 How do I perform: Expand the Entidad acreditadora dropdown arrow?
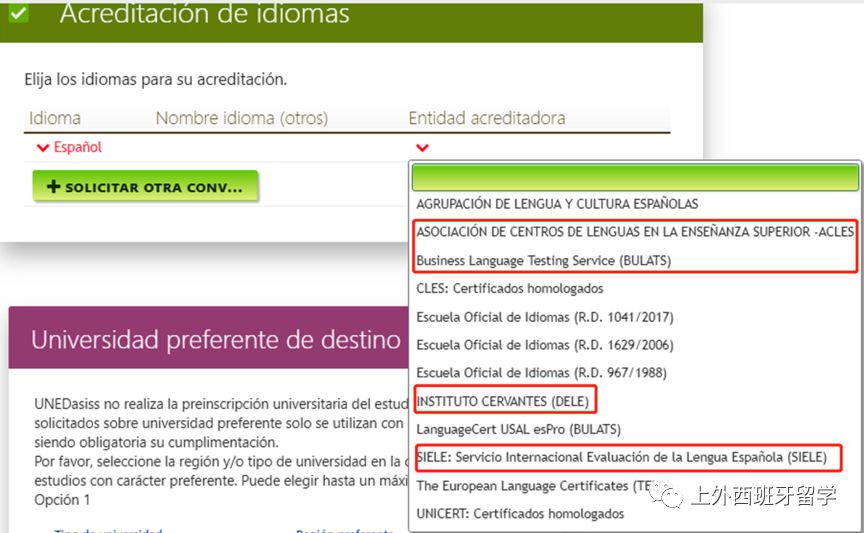point(422,148)
